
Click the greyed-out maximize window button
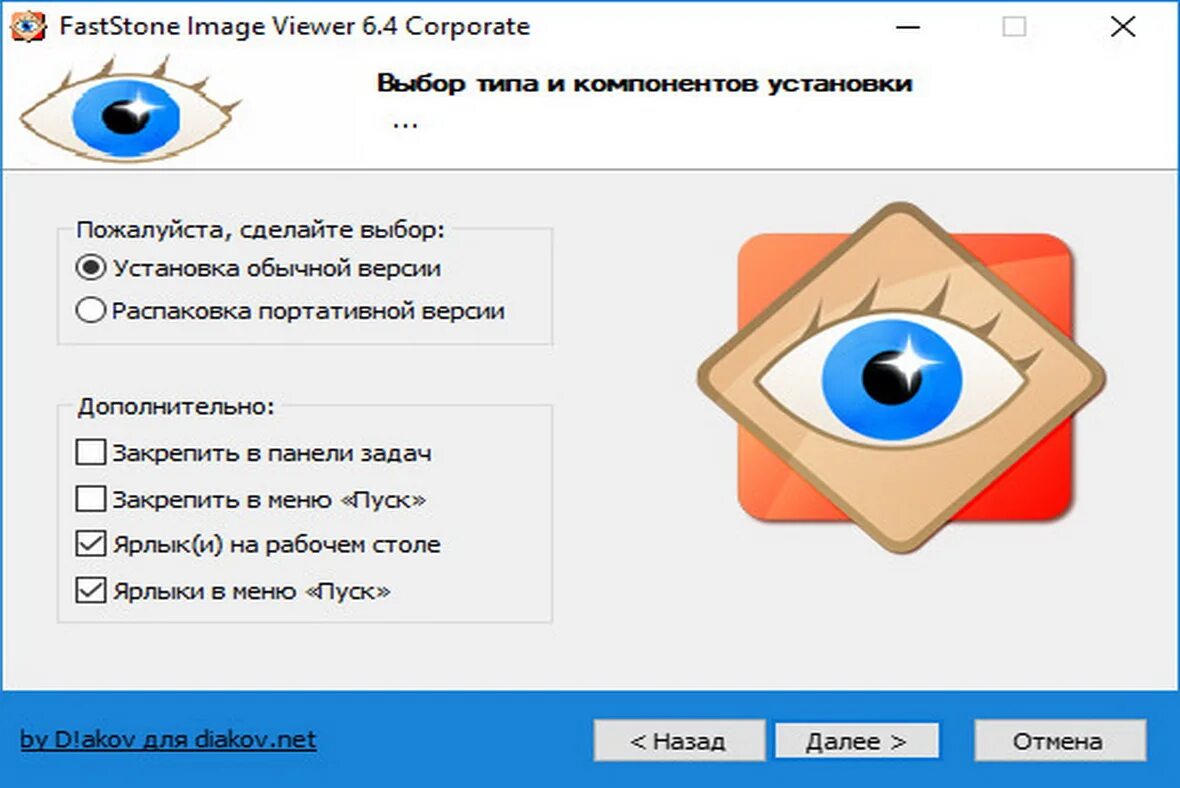1014,27
